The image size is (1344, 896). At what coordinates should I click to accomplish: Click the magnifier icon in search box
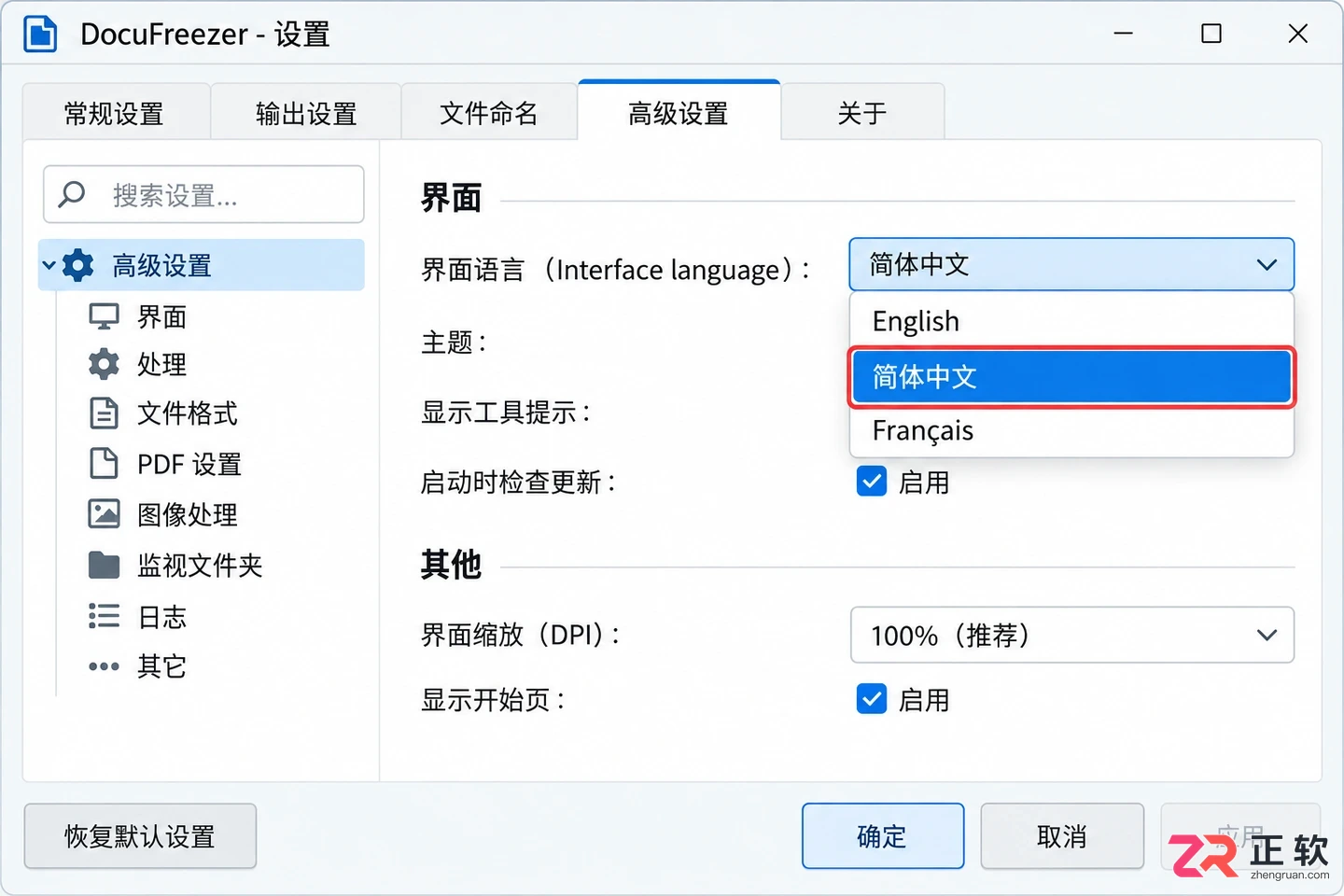(72, 194)
